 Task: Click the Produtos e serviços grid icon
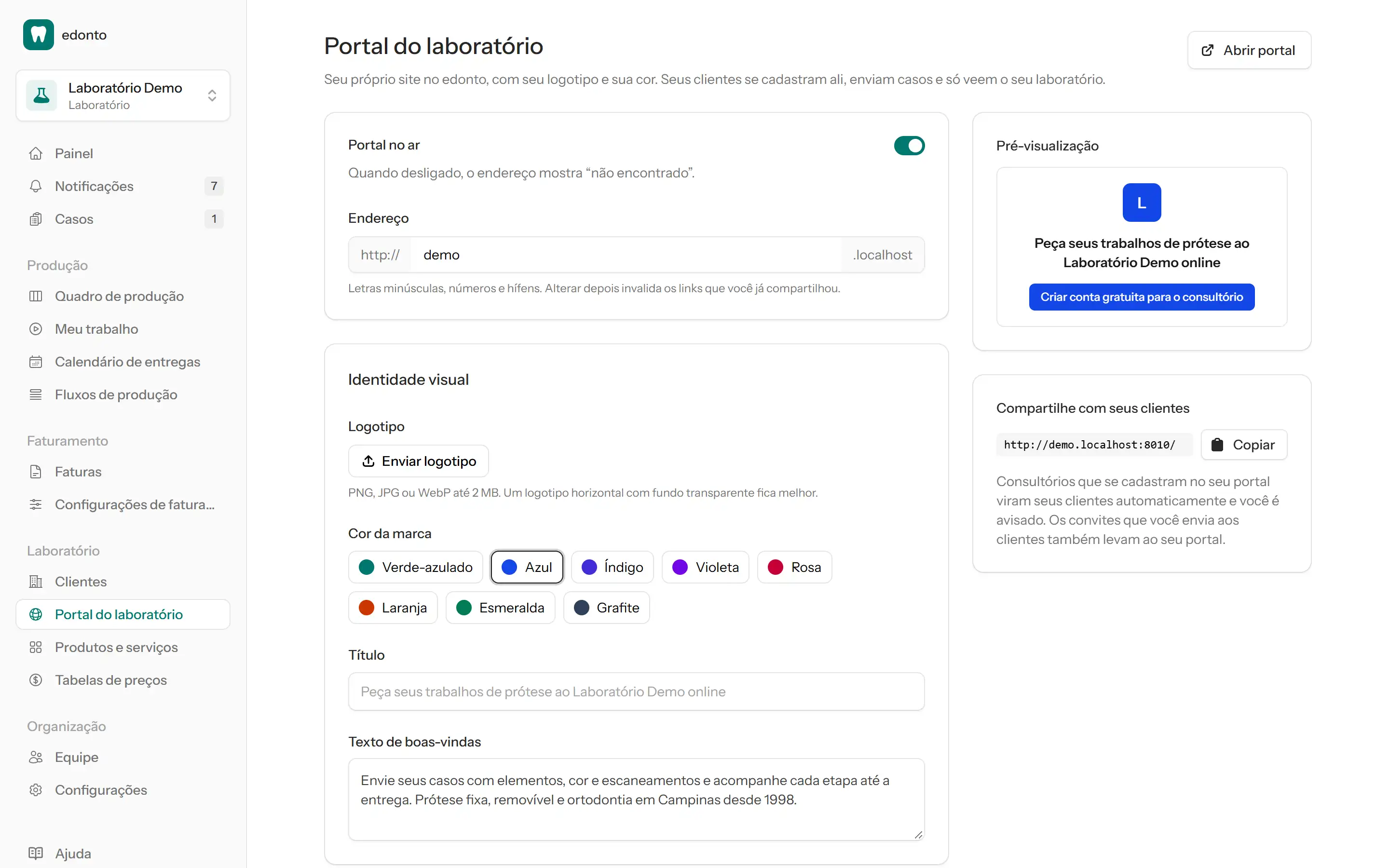click(x=36, y=648)
